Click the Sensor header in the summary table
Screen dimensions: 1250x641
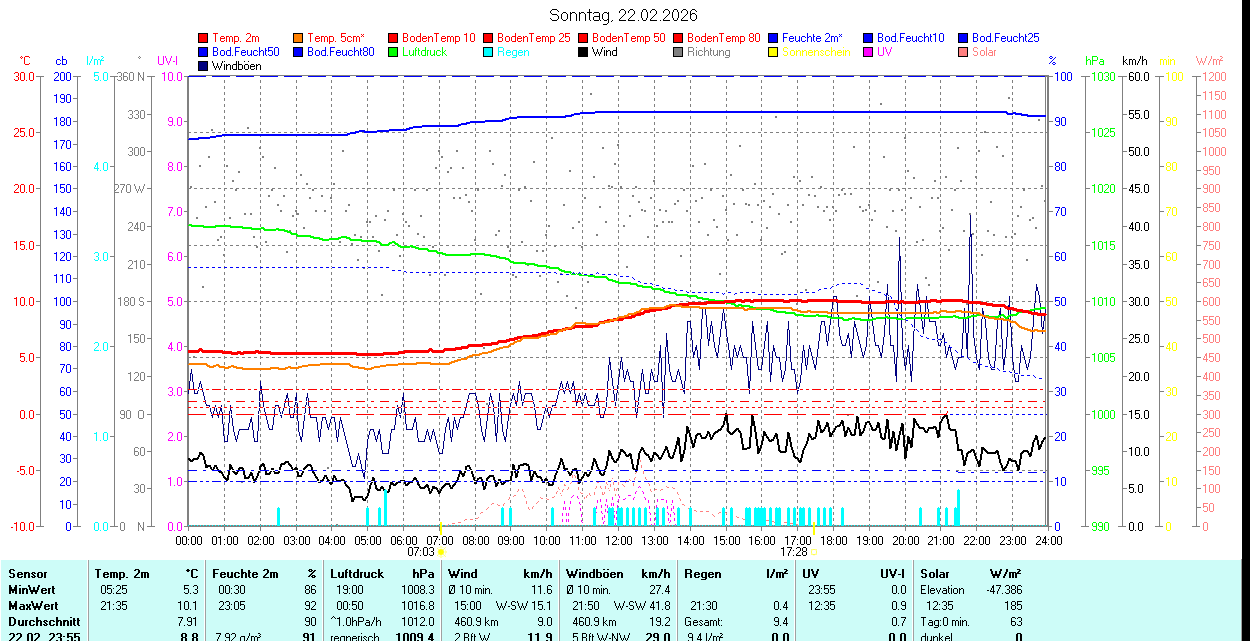click(28, 574)
